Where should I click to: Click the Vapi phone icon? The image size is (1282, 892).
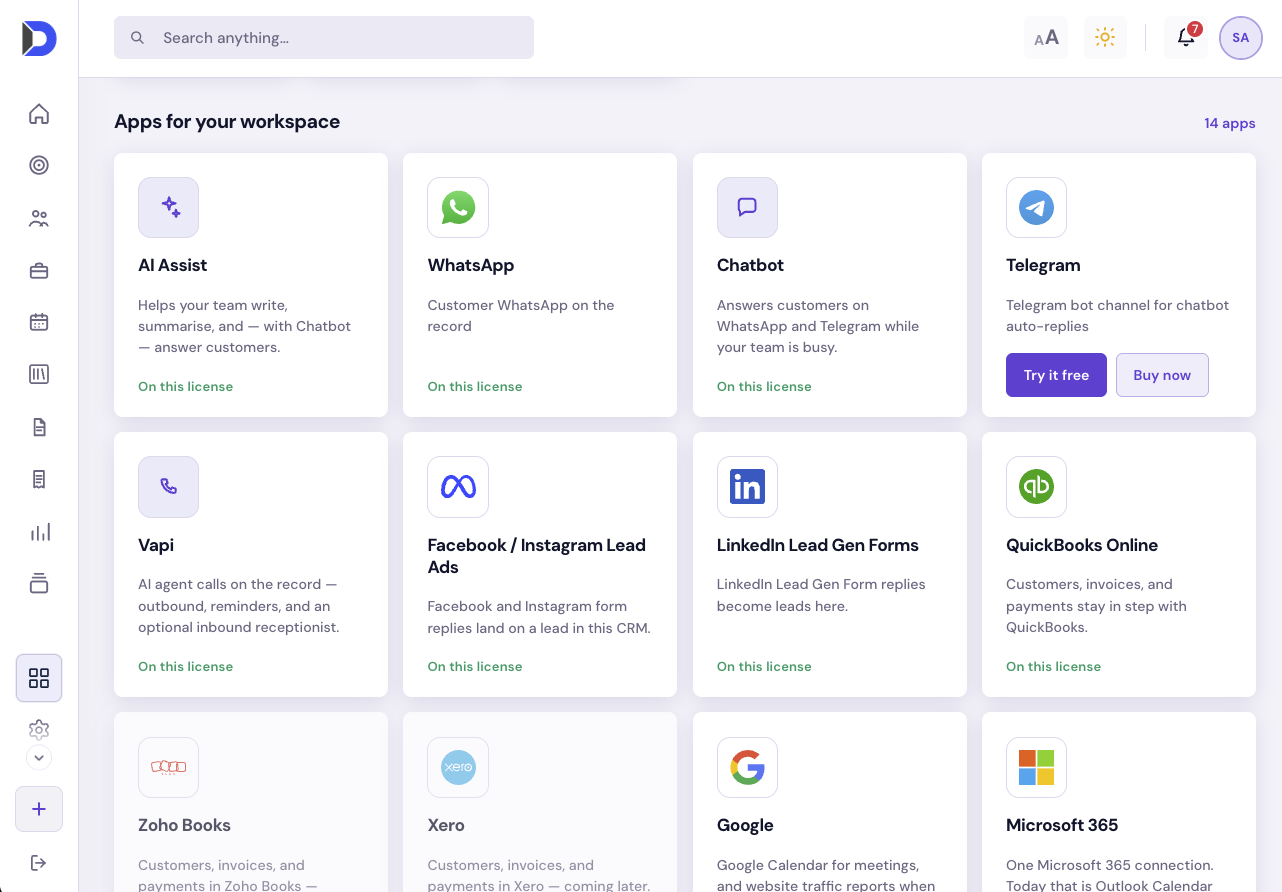(169, 487)
